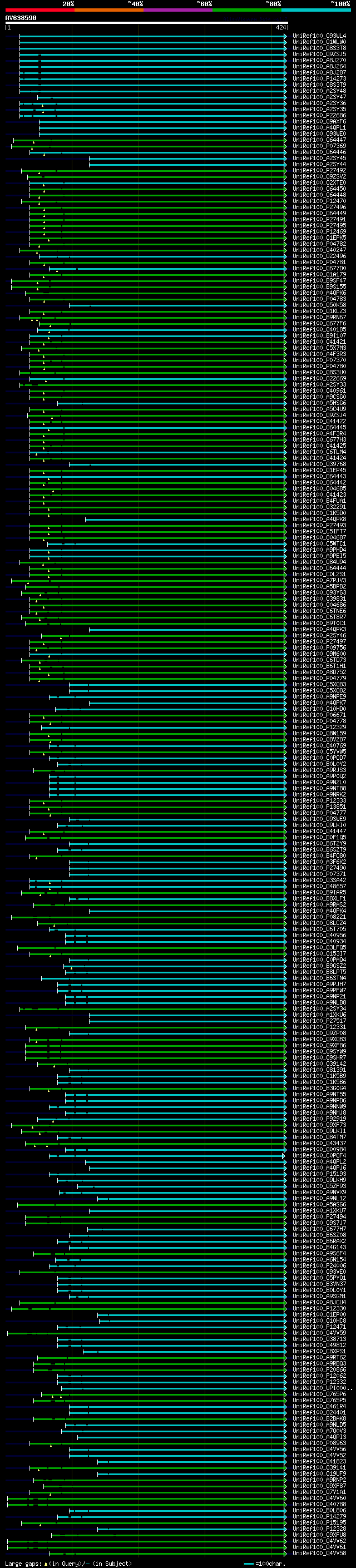Open hit UniRef100_Q9ZSJ5
The width and height of the screenshot is (356, 1568).
click(x=319, y=54)
